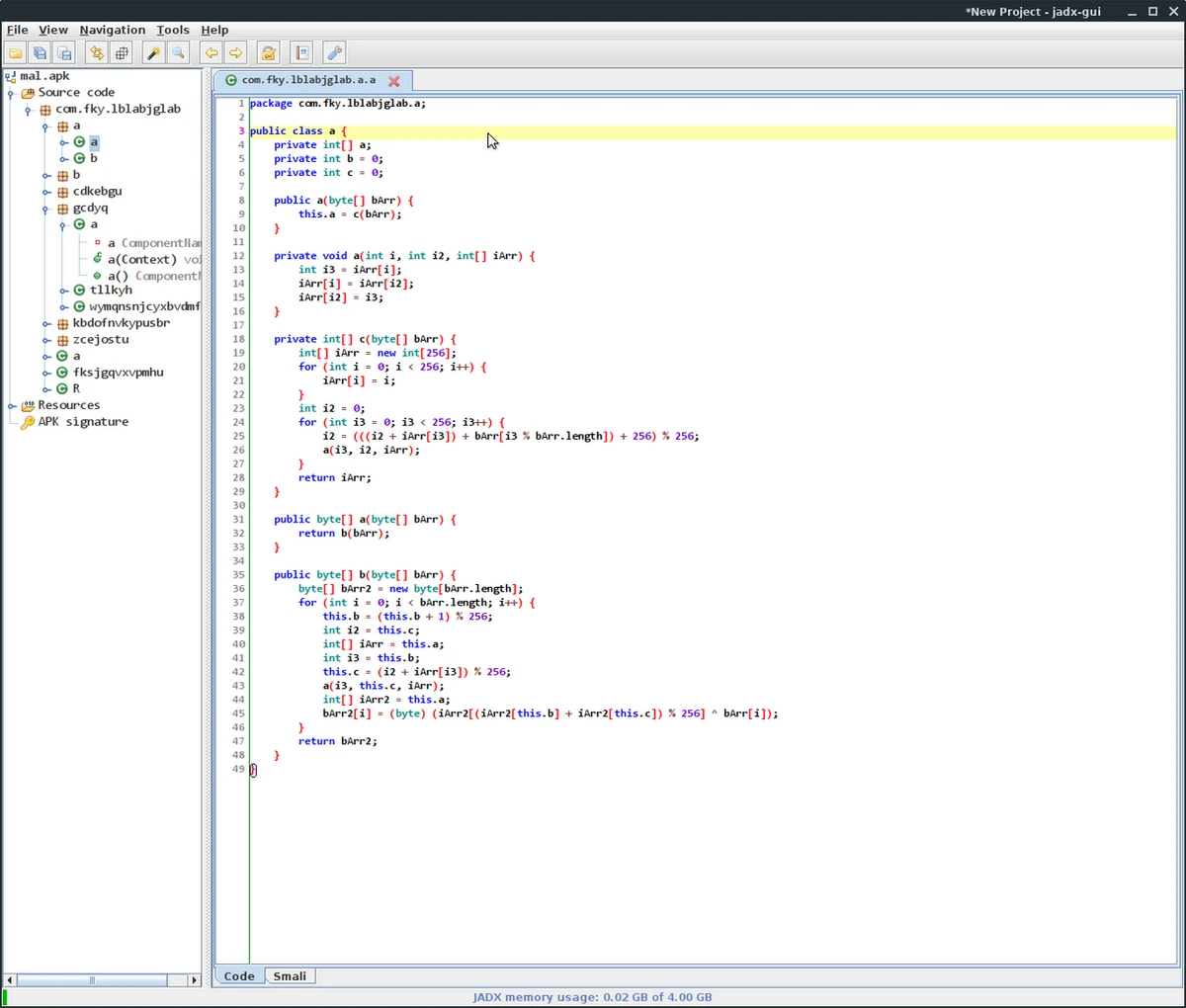Open Preferences with the wrench icon
This screenshot has height=1008, width=1186.
[335, 53]
